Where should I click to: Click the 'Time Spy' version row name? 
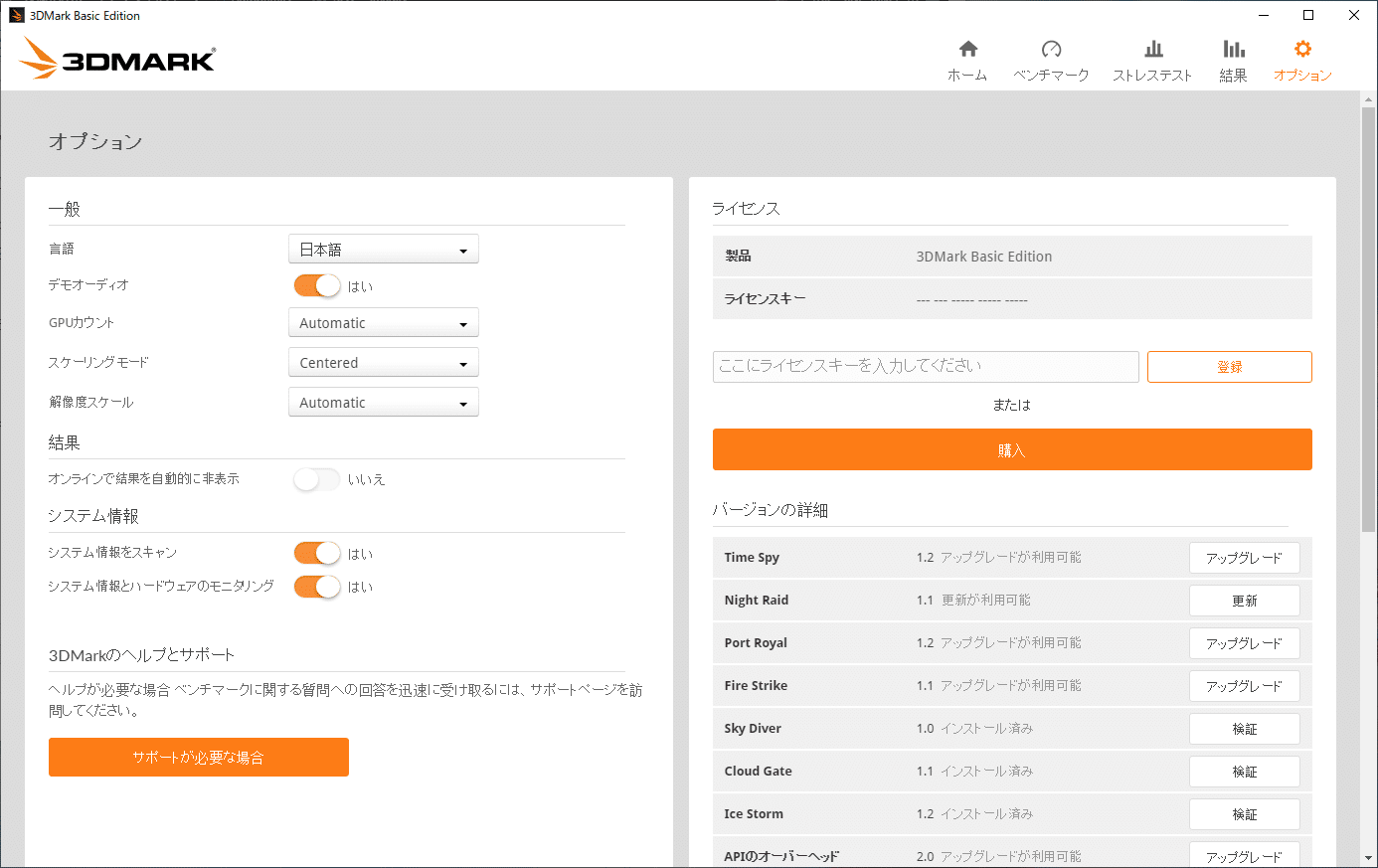coord(752,558)
